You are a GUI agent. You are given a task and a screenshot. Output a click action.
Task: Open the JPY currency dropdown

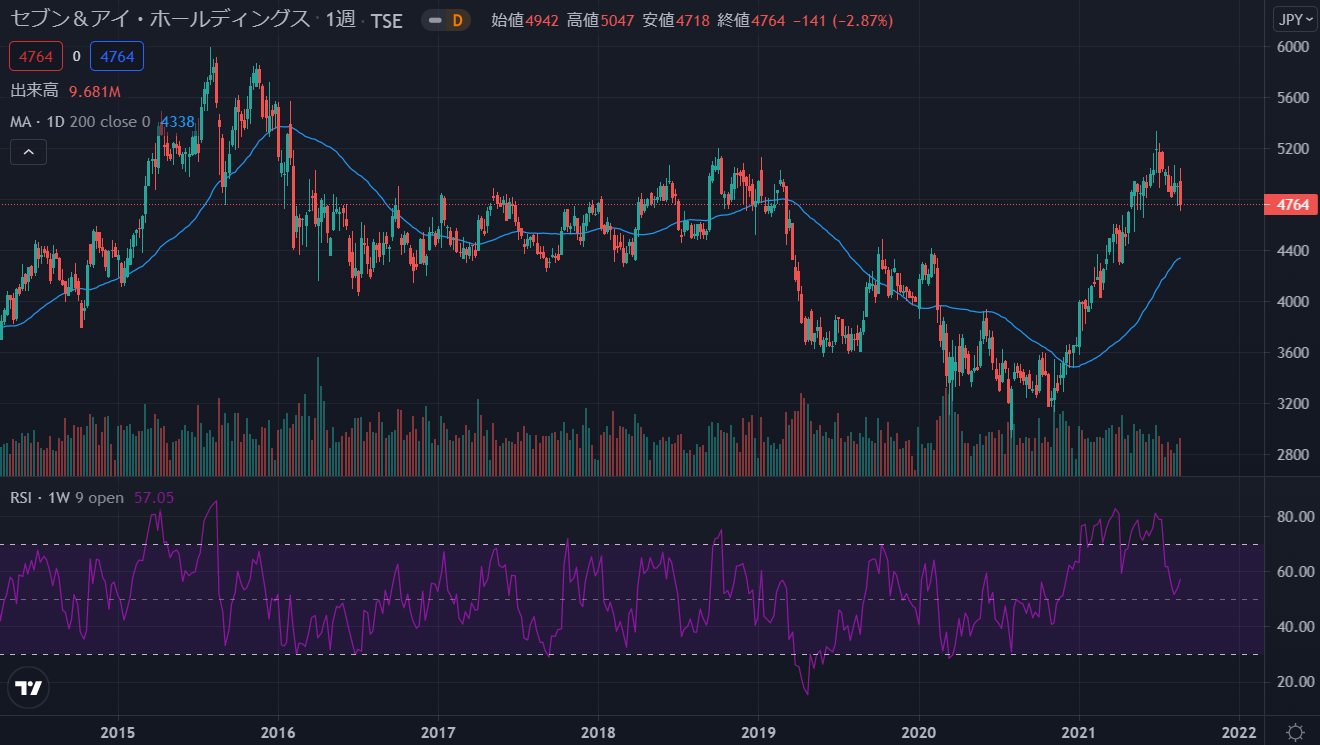[x=1294, y=19]
